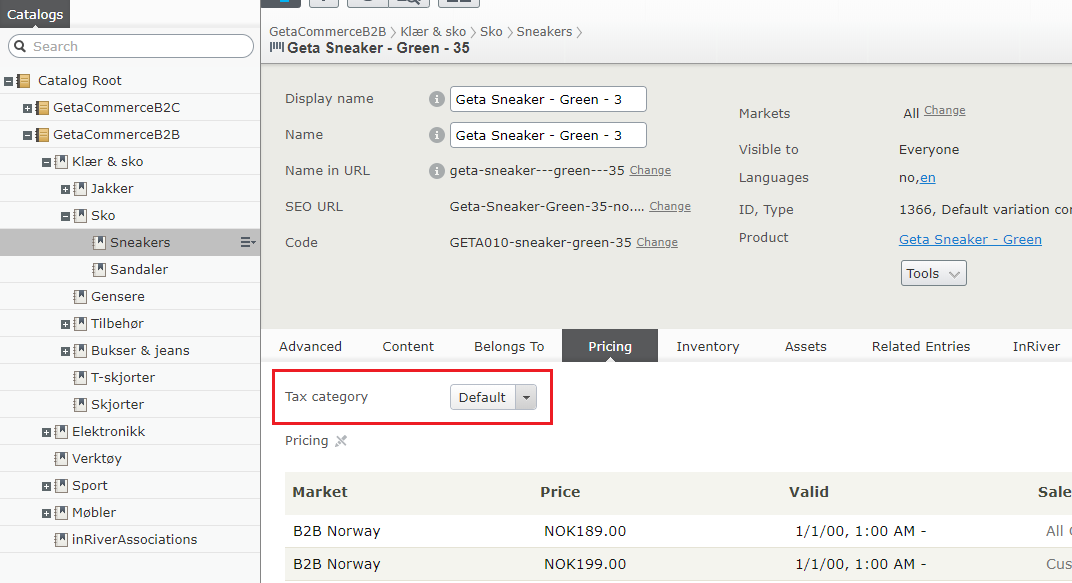
Task: Open the Tax category Default dropdown
Action: click(493, 397)
